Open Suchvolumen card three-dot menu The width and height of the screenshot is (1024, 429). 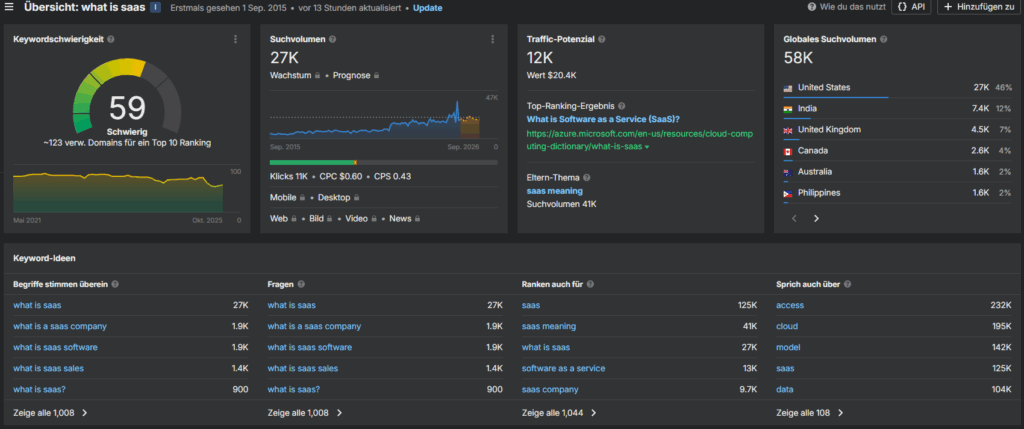click(x=492, y=39)
